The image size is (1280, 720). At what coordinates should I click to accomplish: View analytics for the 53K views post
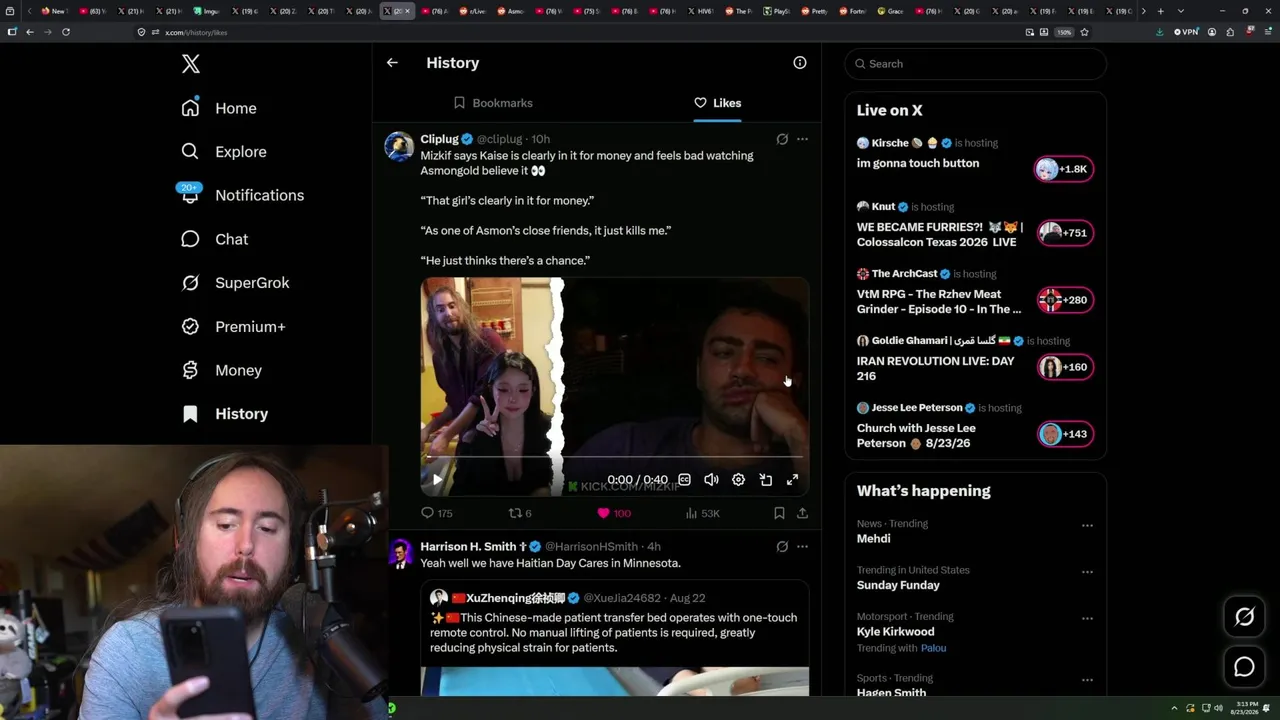click(702, 513)
